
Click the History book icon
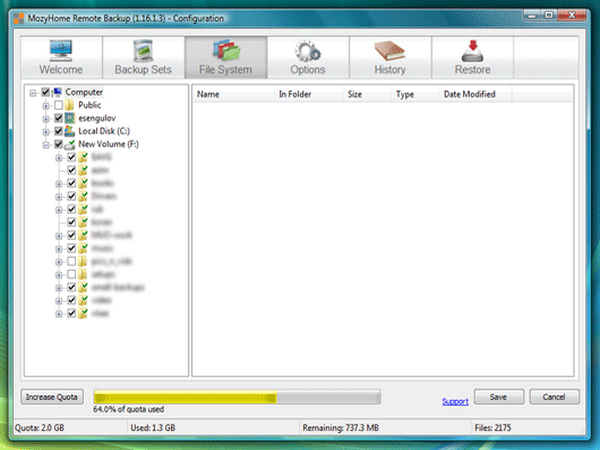390,51
